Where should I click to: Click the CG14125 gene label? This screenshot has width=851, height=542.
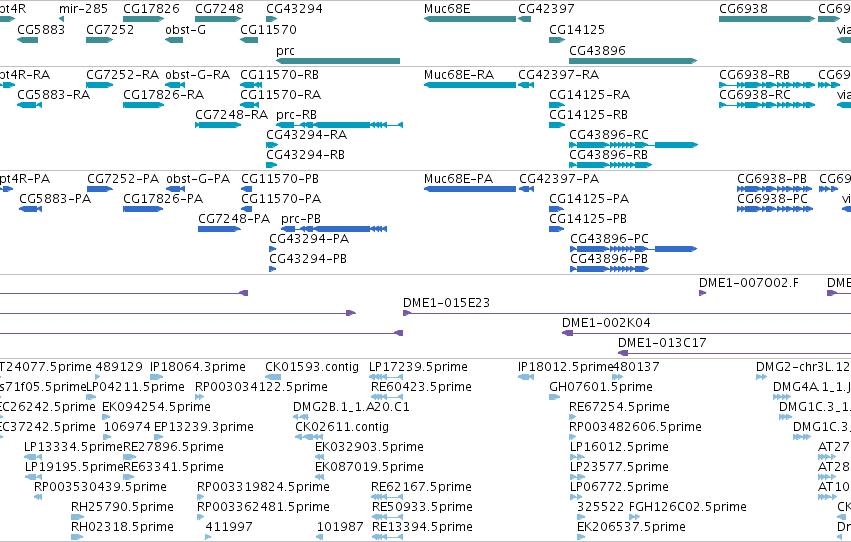tap(577, 29)
